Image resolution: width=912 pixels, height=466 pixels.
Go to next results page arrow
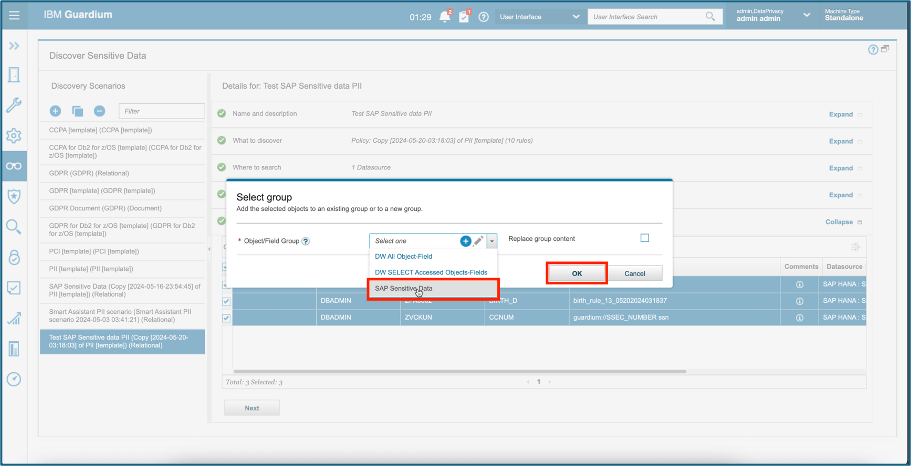pyautogui.click(x=550, y=382)
